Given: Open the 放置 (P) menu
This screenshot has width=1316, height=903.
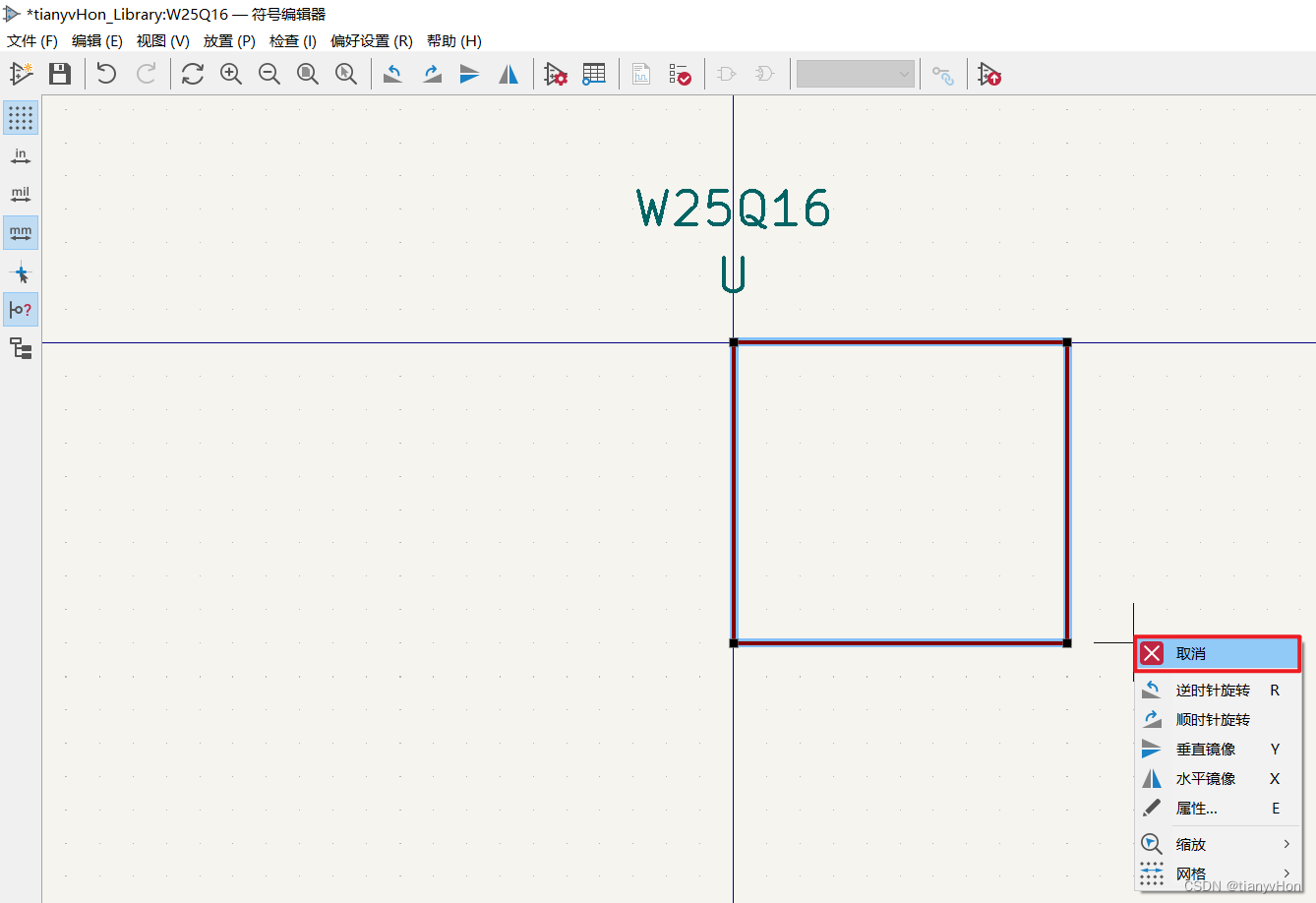Looking at the screenshot, I should [x=229, y=40].
